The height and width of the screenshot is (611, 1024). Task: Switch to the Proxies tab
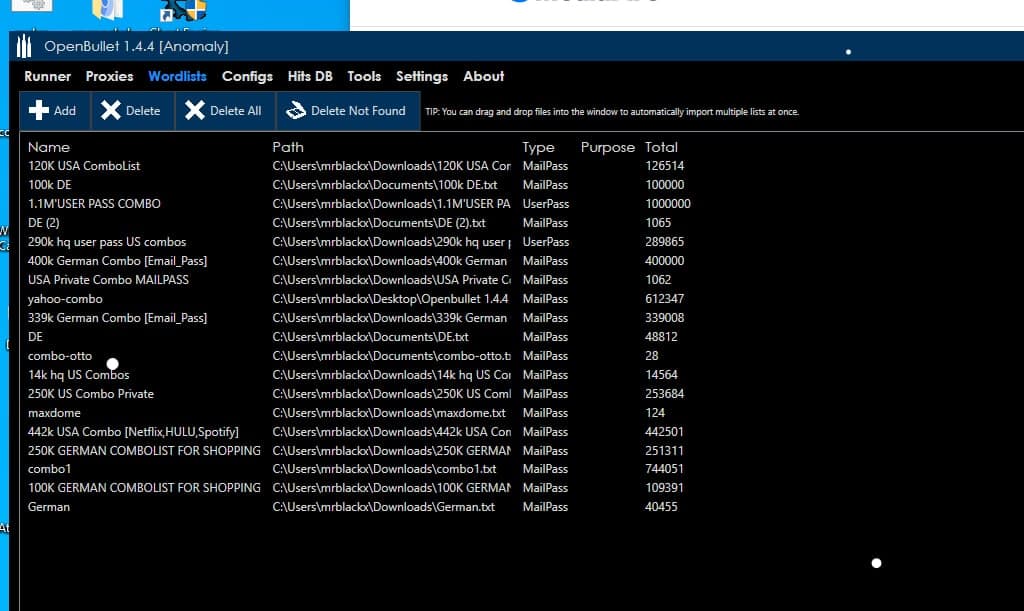coord(109,76)
